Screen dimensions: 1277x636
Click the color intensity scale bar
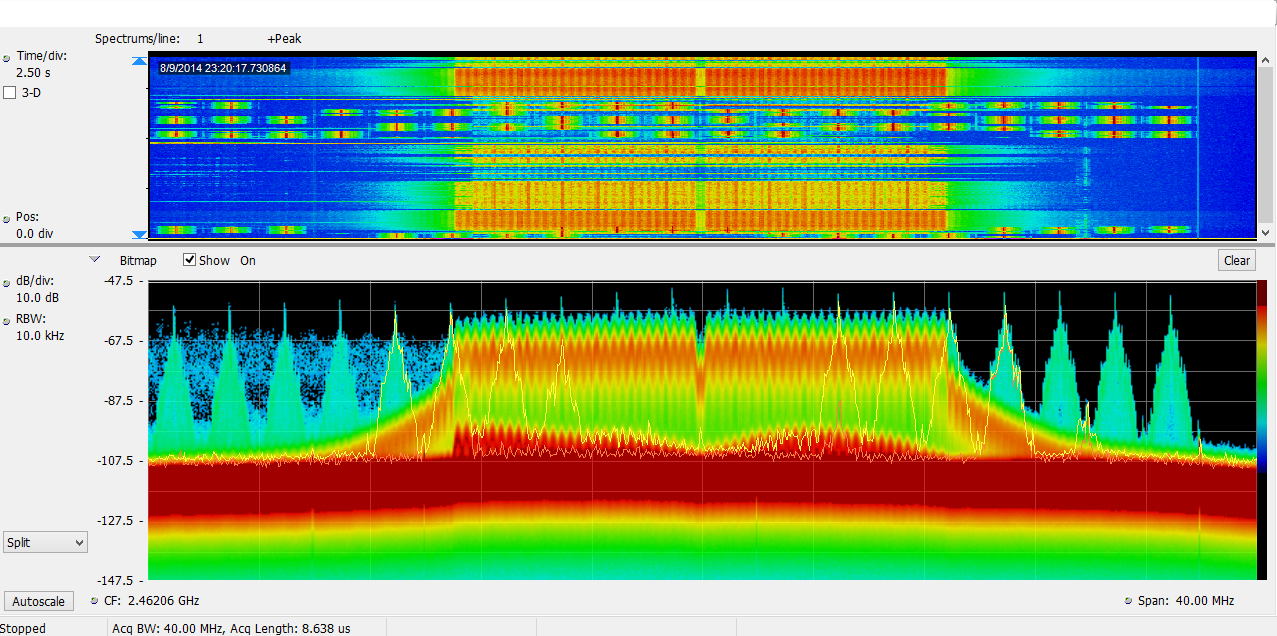[1265, 430]
